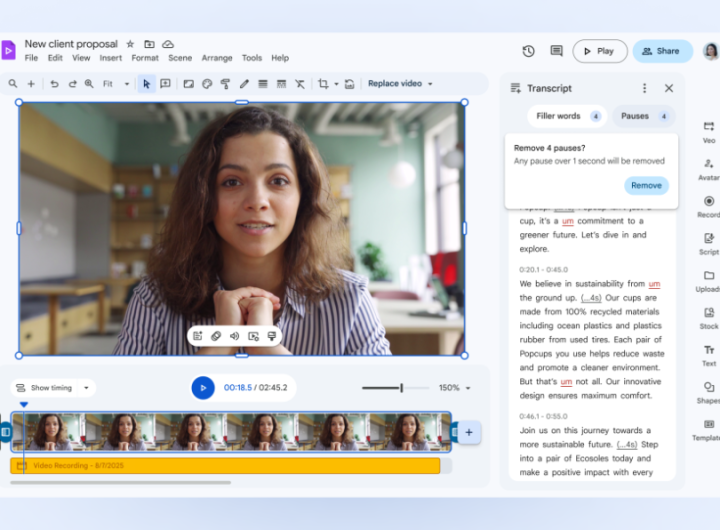
Task: Click the Share button
Action: (662, 51)
